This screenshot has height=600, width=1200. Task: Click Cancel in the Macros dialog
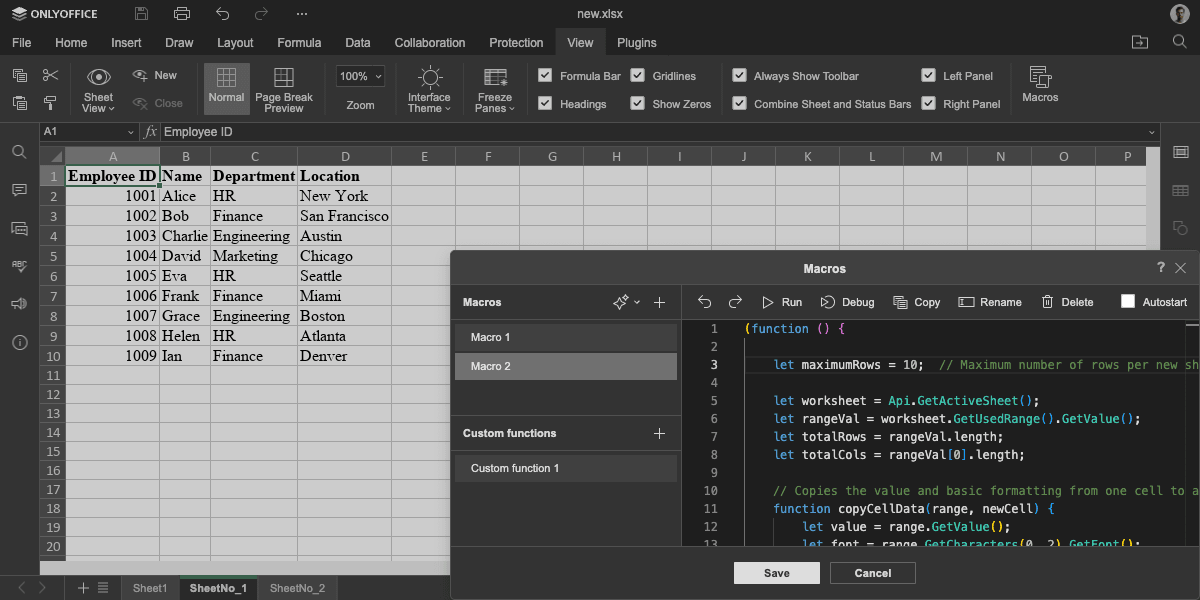point(873,573)
